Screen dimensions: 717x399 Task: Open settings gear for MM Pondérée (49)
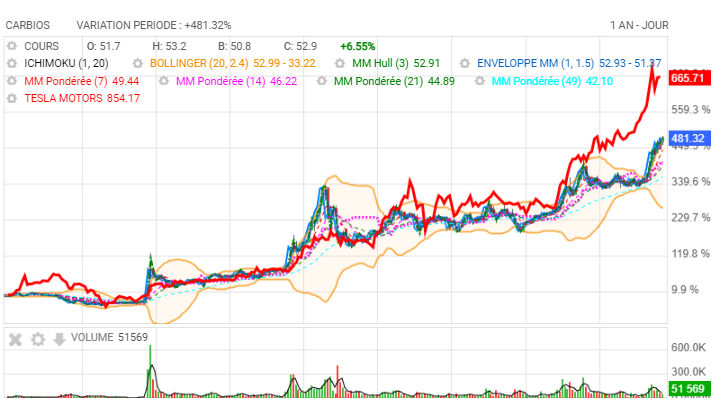point(480,81)
